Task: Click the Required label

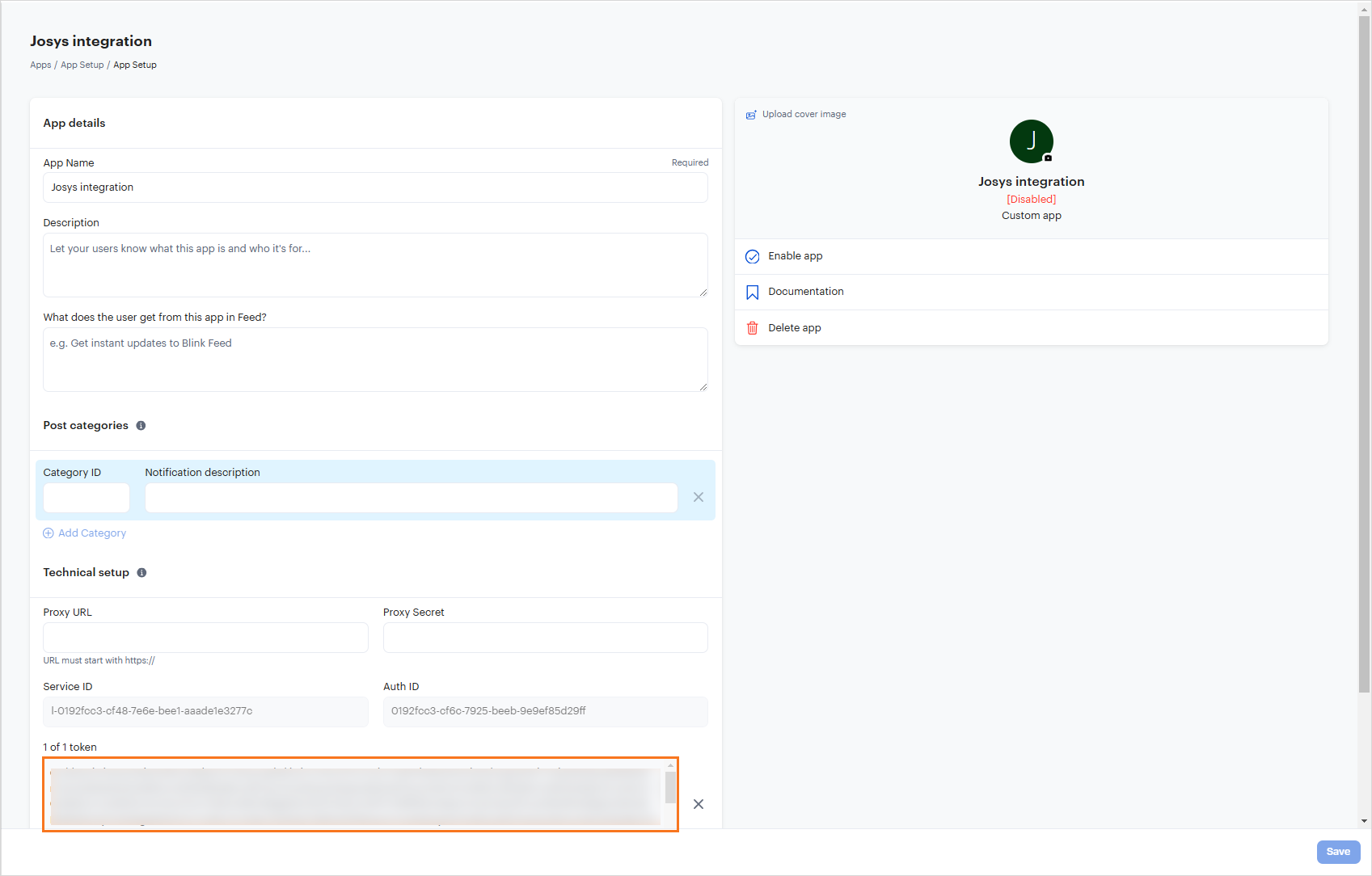Action: (x=690, y=163)
